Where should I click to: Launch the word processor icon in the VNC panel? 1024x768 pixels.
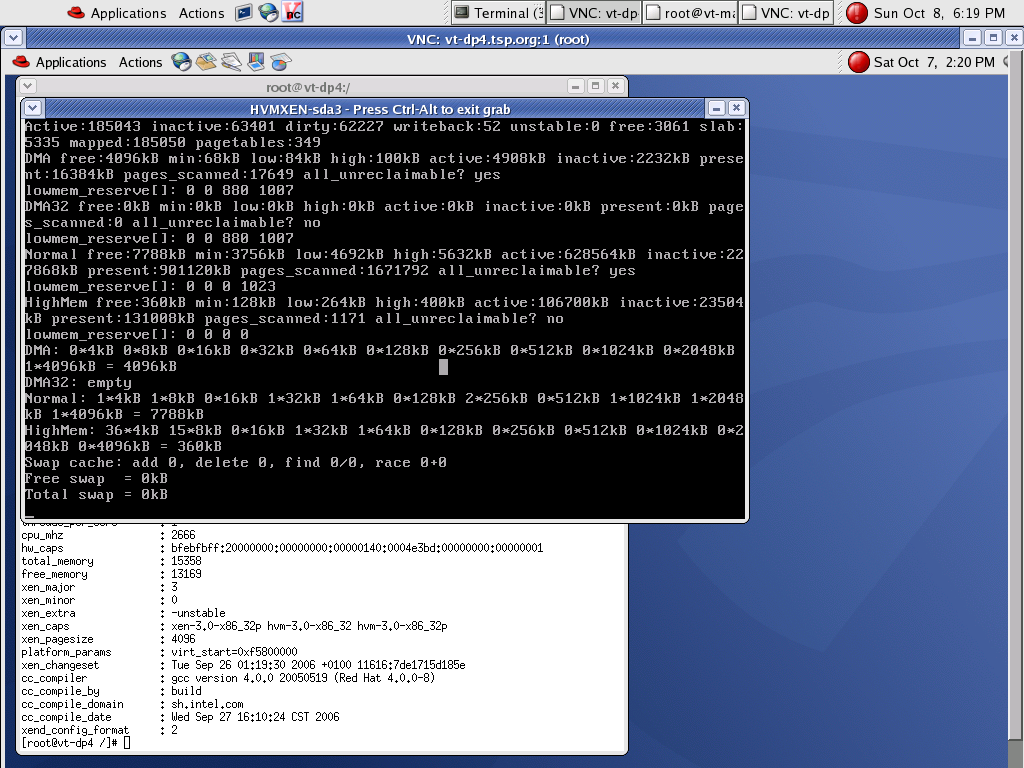[231, 62]
